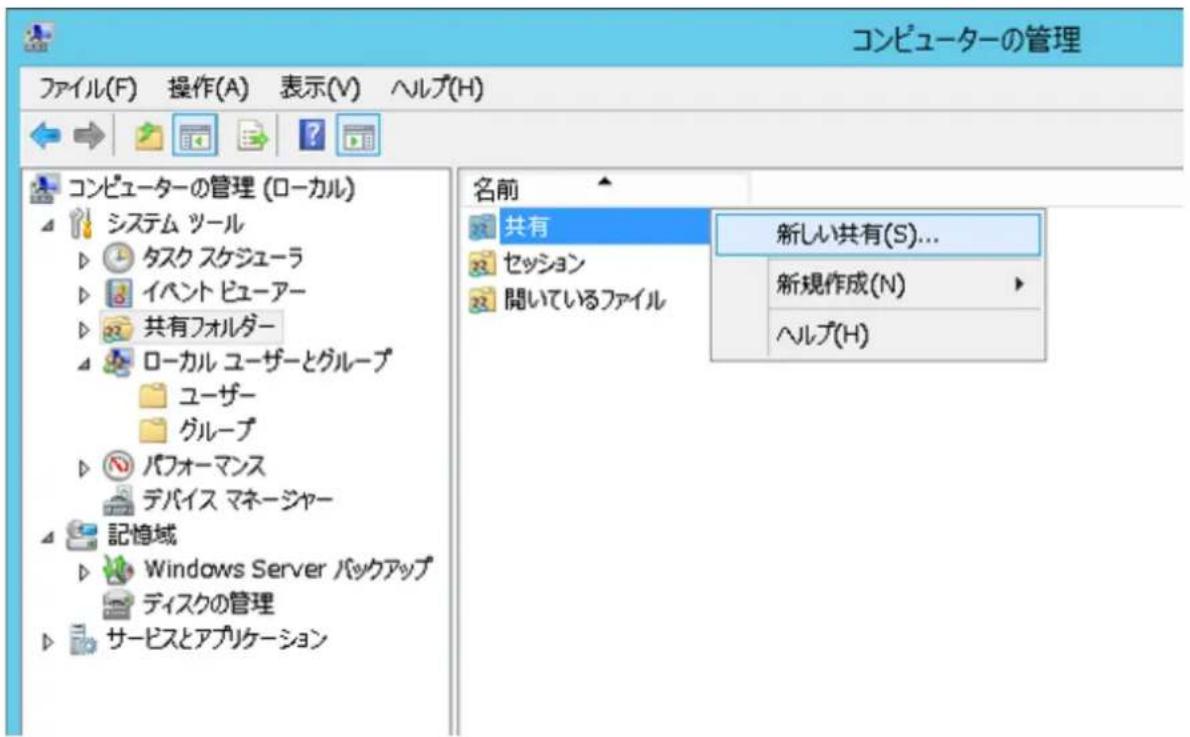Click the Back arrow toolbar icon
This screenshot has width=1190, height=737.
pos(45,137)
